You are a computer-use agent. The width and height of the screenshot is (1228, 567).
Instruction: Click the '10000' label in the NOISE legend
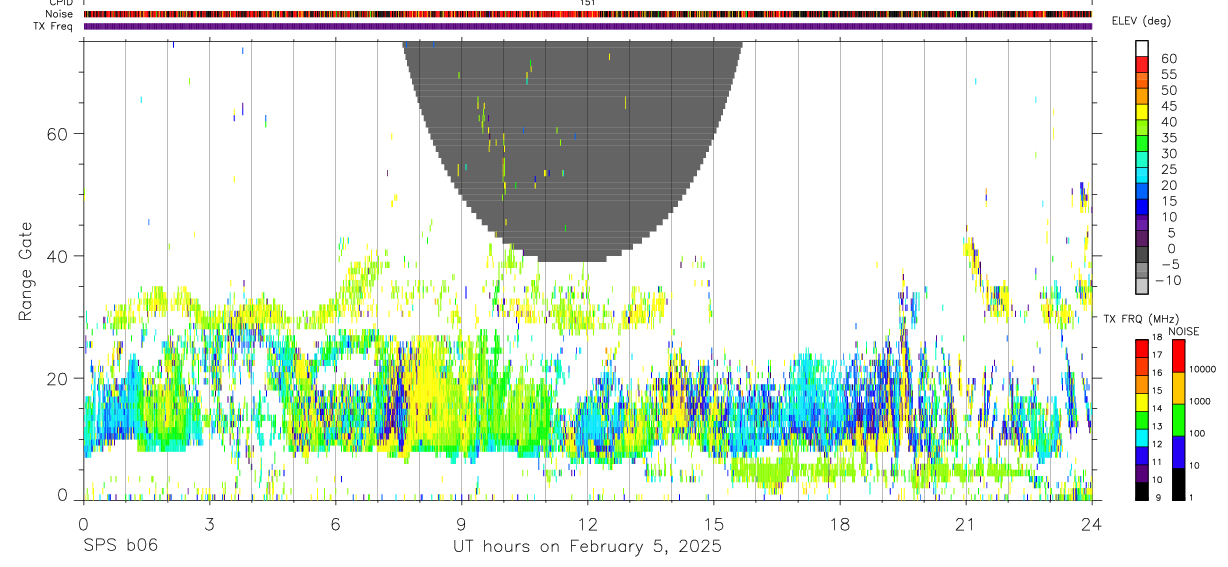1203,368
